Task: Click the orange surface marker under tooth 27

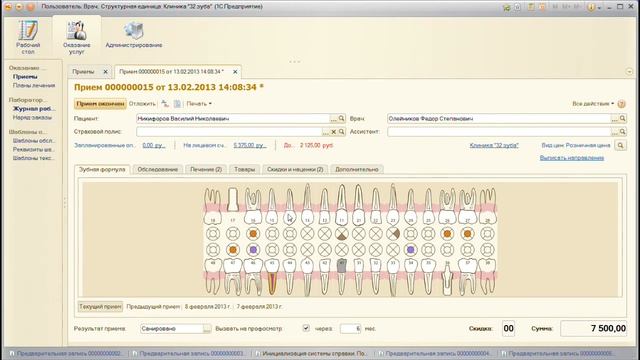Action: pyautogui.click(x=467, y=234)
